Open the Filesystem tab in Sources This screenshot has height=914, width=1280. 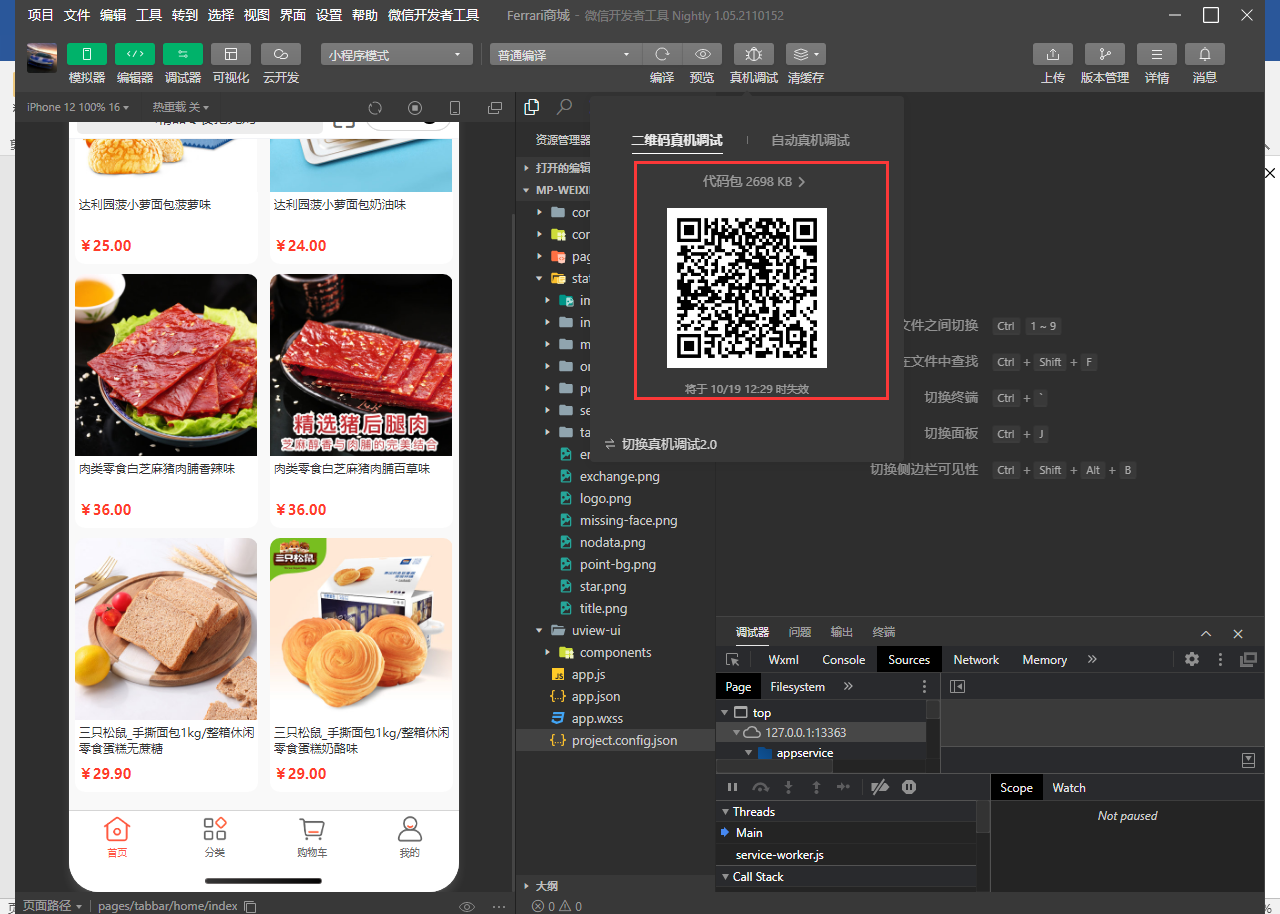(x=797, y=686)
